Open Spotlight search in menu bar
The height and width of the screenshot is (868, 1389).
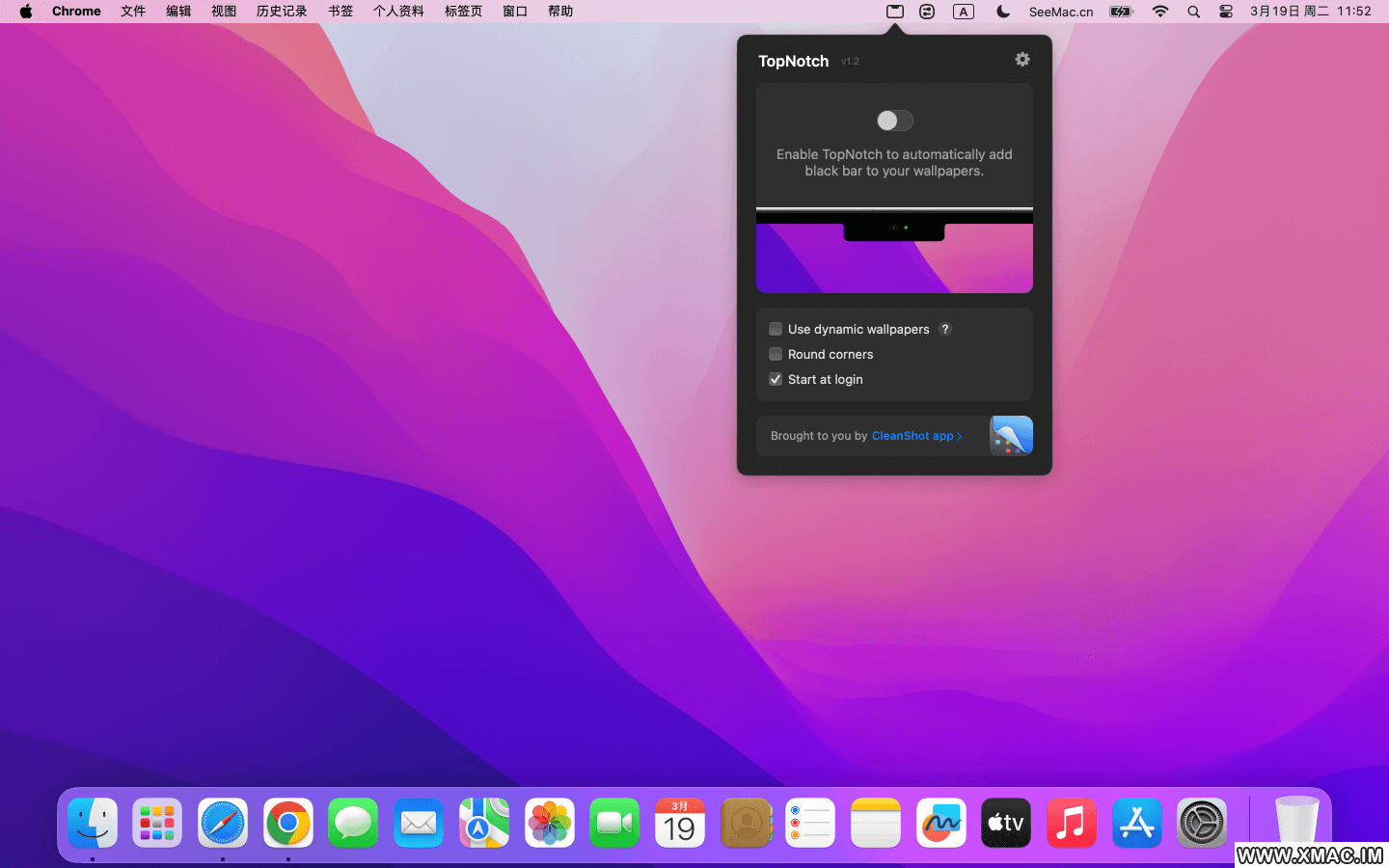[x=1193, y=12]
